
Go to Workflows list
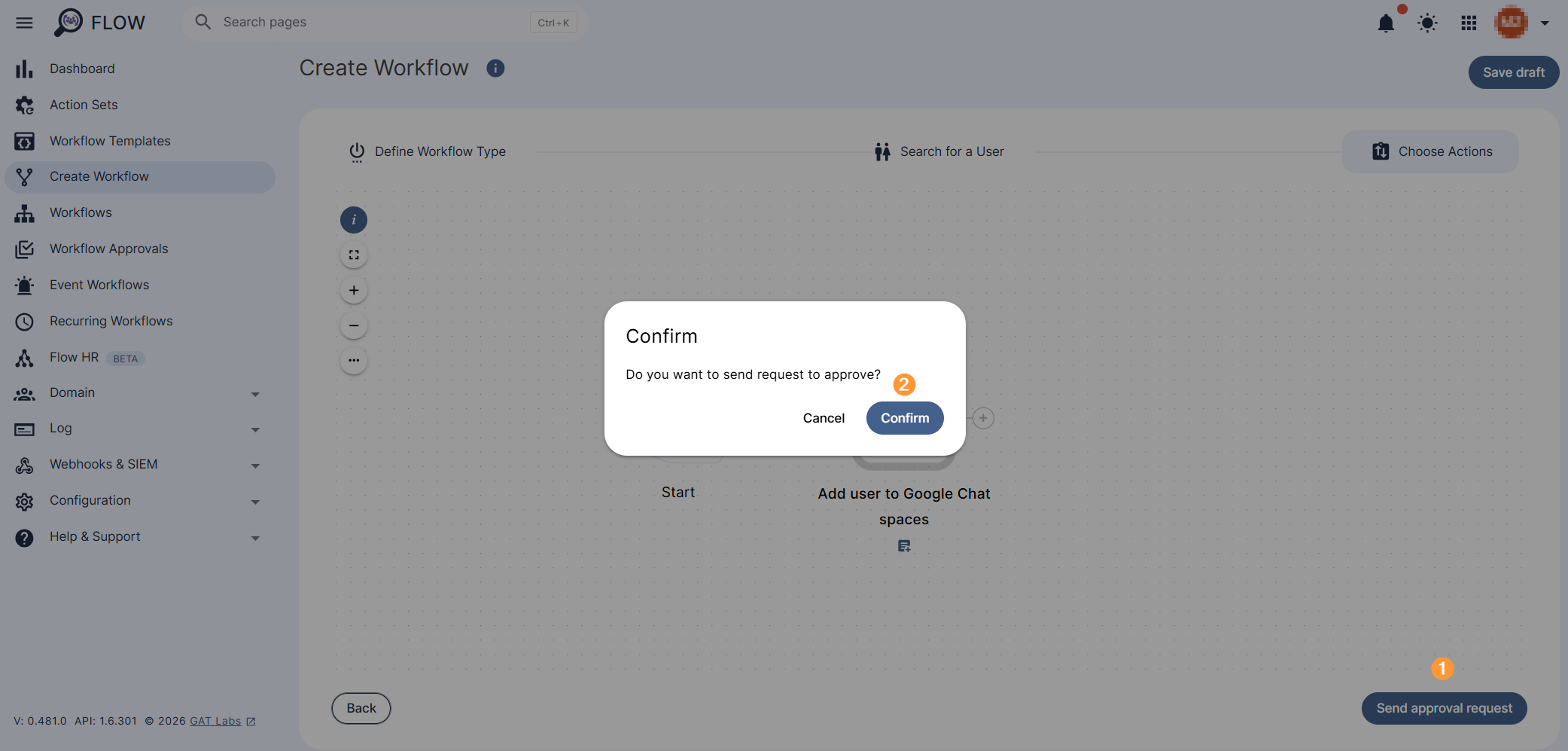[x=140, y=213]
